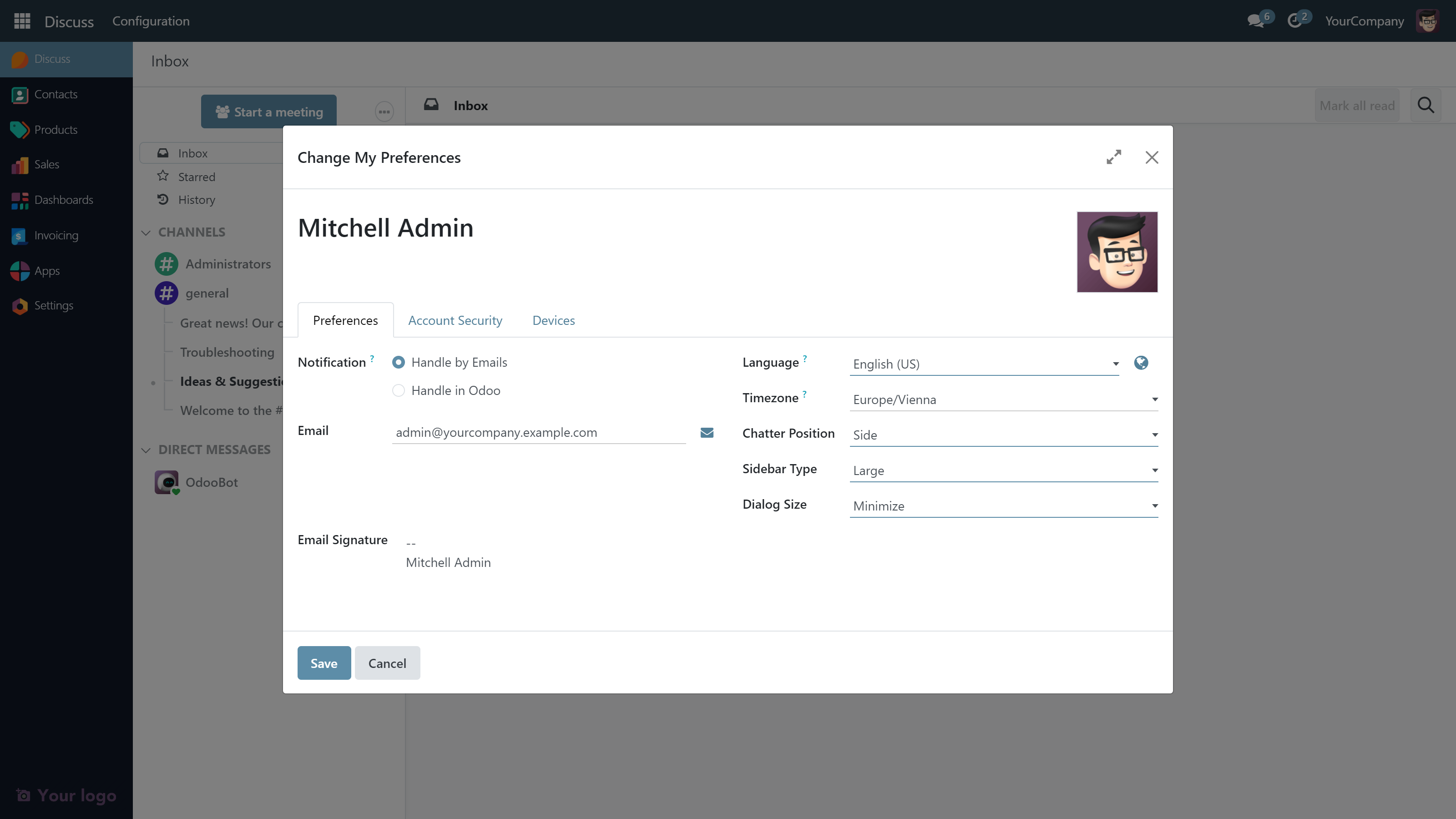Click into the Email address field

coord(538,432)
